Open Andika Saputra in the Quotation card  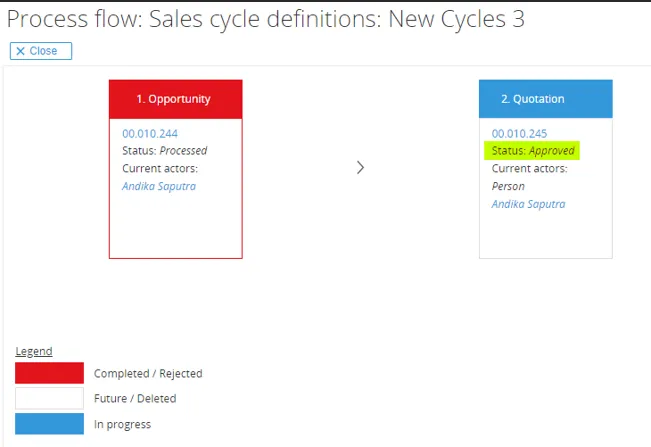tap(528, 204)
